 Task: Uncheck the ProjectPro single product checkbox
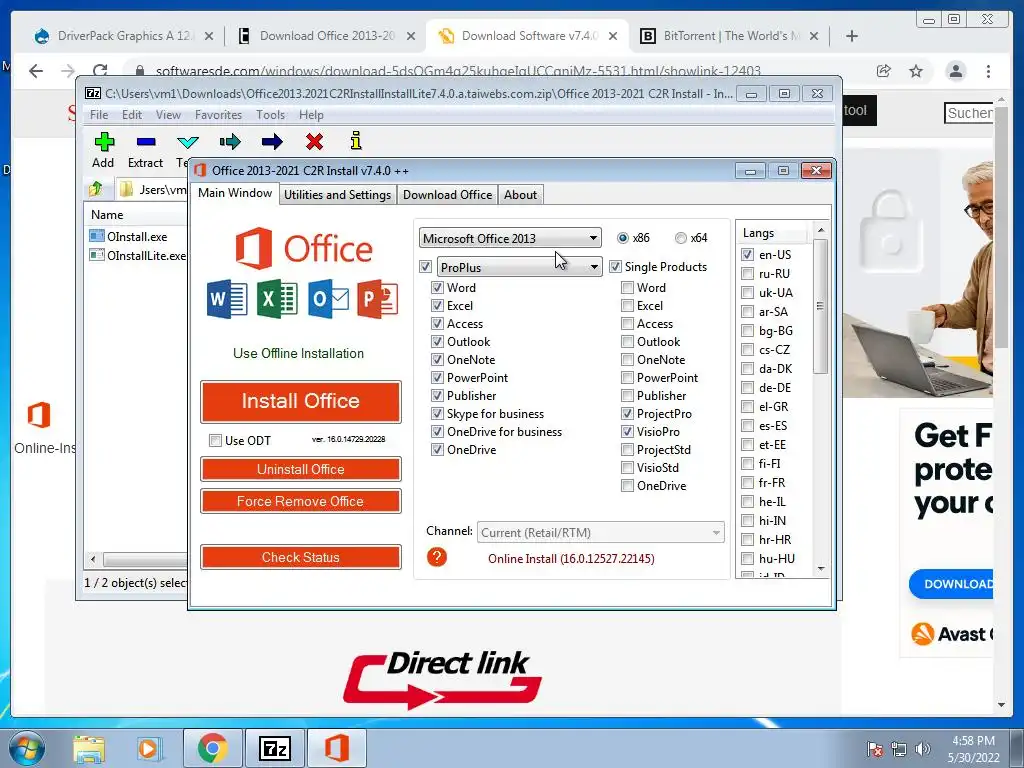pos(627,413)
